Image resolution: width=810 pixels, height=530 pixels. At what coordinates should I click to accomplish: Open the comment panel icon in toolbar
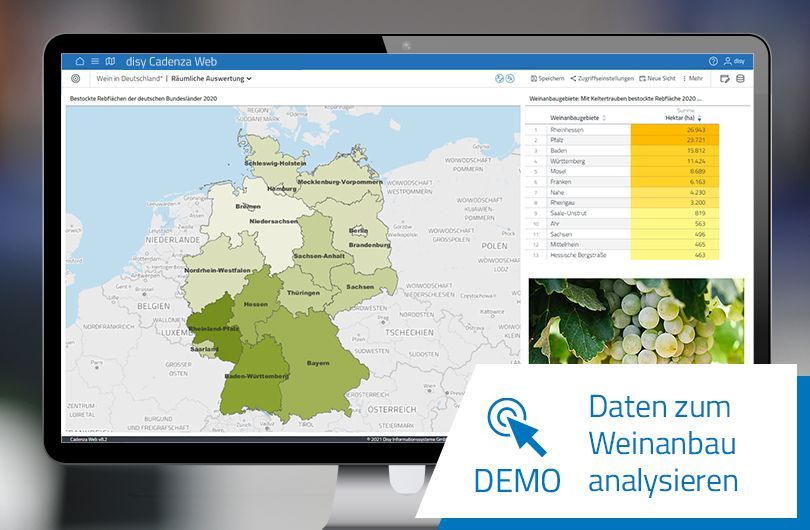pyautogui.click(x=724, y=78)
